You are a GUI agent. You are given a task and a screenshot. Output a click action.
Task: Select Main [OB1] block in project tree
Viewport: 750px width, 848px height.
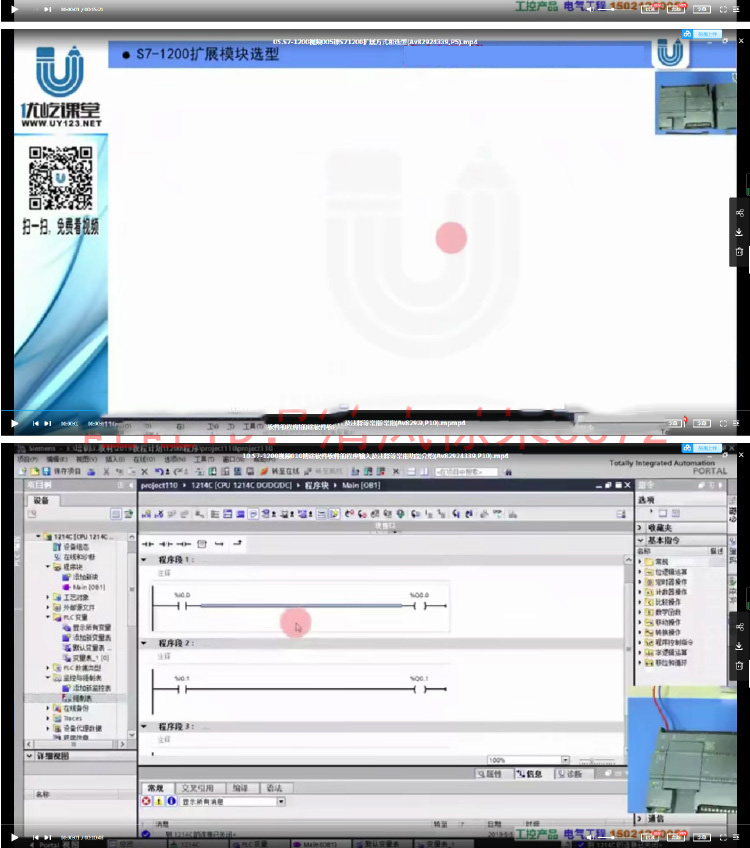88,587
